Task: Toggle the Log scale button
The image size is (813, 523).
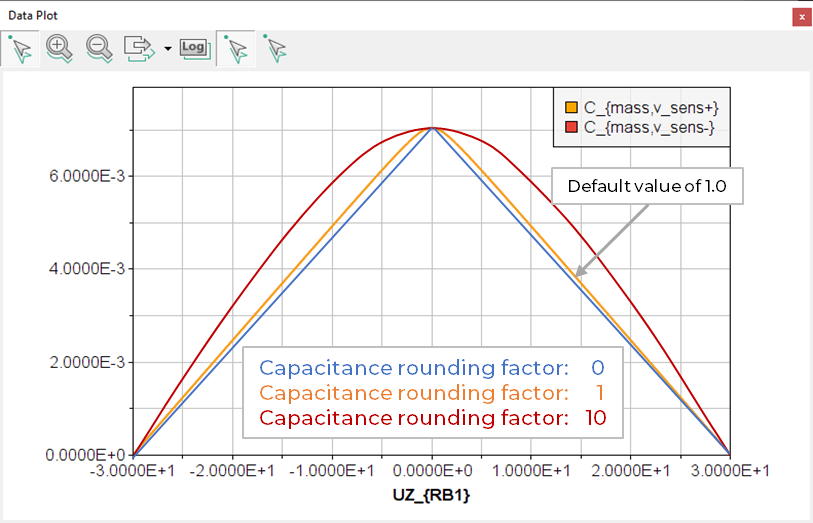Action: click(194, 48)
